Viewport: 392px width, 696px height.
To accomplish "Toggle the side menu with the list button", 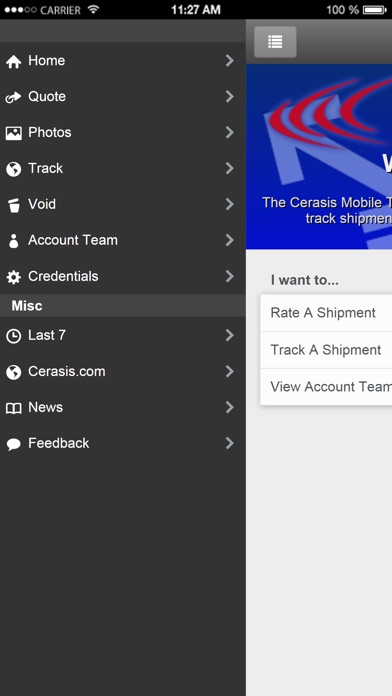I will [x=275, y=42].
